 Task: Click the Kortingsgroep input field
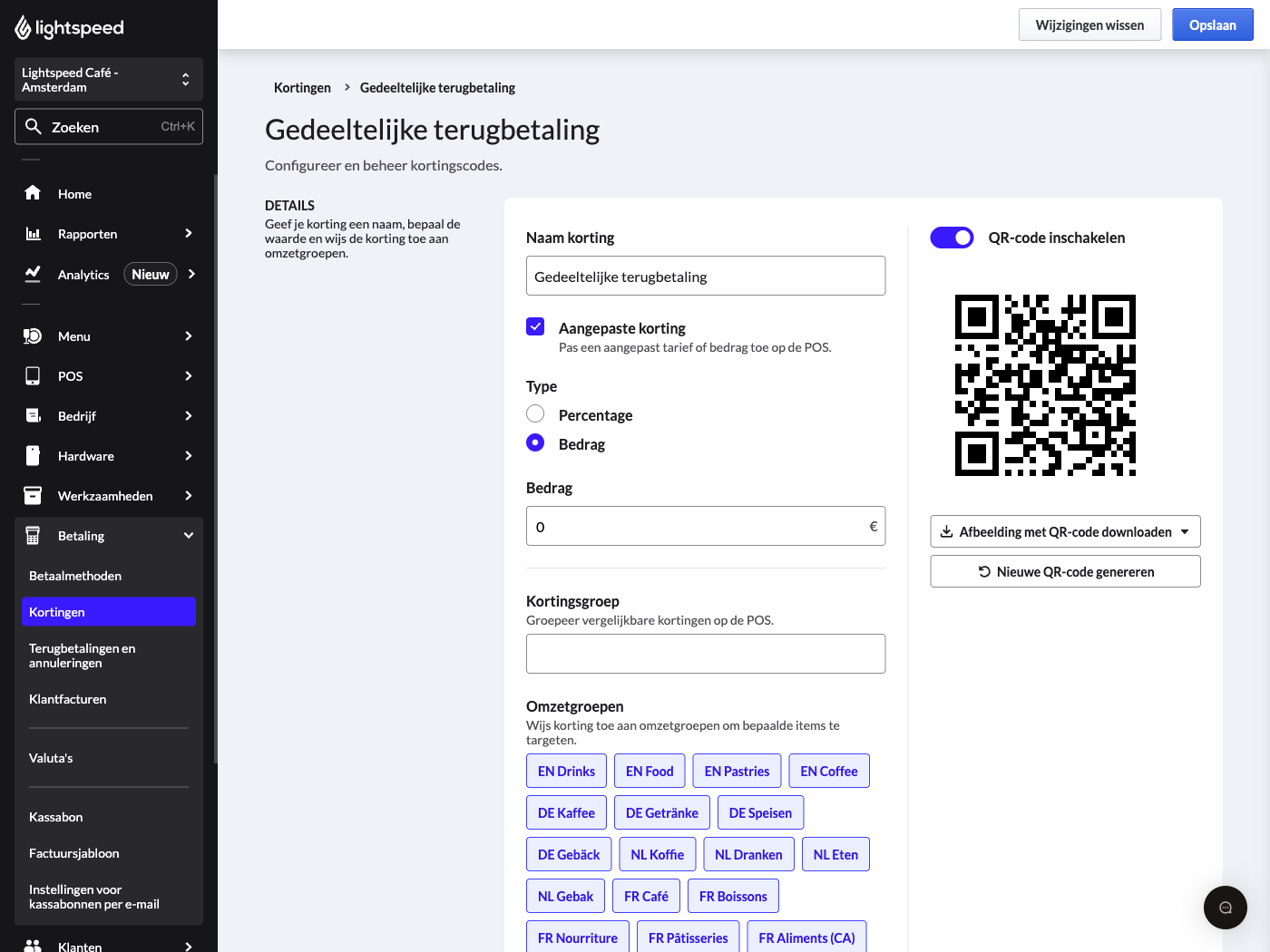[706, 654]
